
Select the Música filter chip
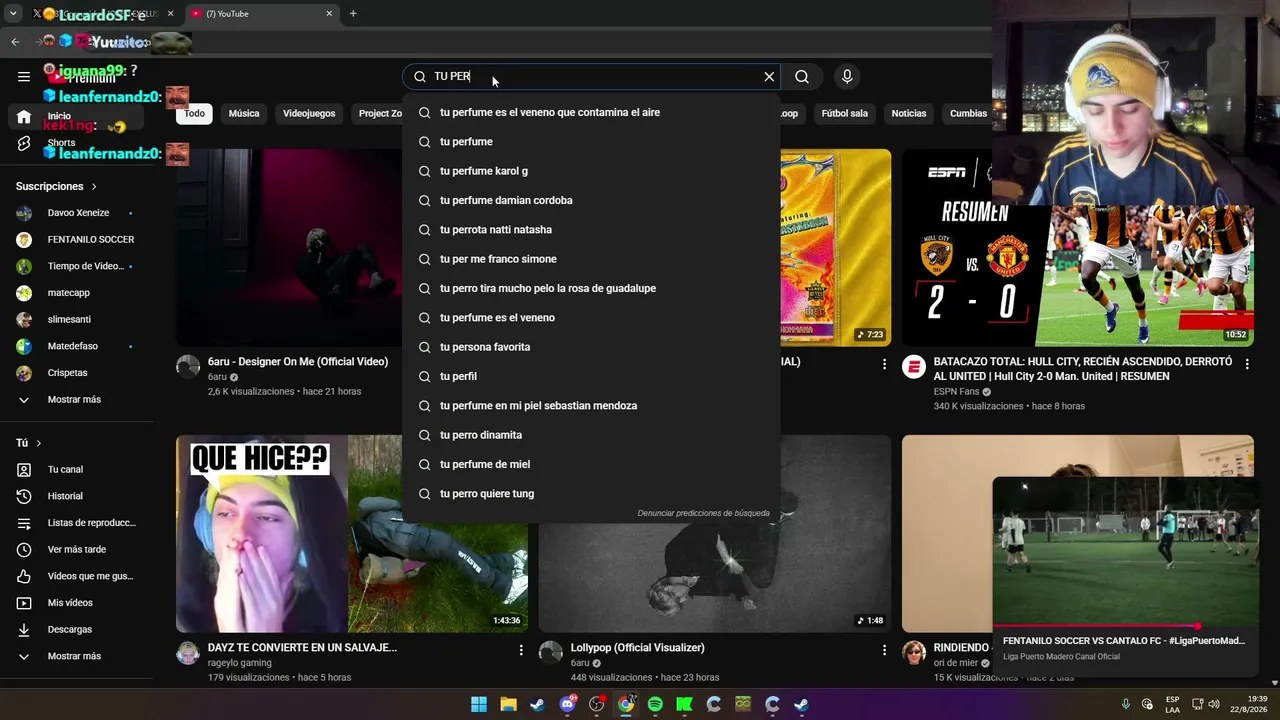click(x=244, y=114)
